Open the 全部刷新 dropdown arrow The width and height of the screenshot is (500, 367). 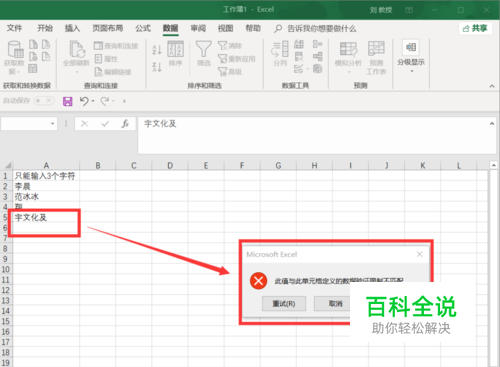(x=77, y=72)
